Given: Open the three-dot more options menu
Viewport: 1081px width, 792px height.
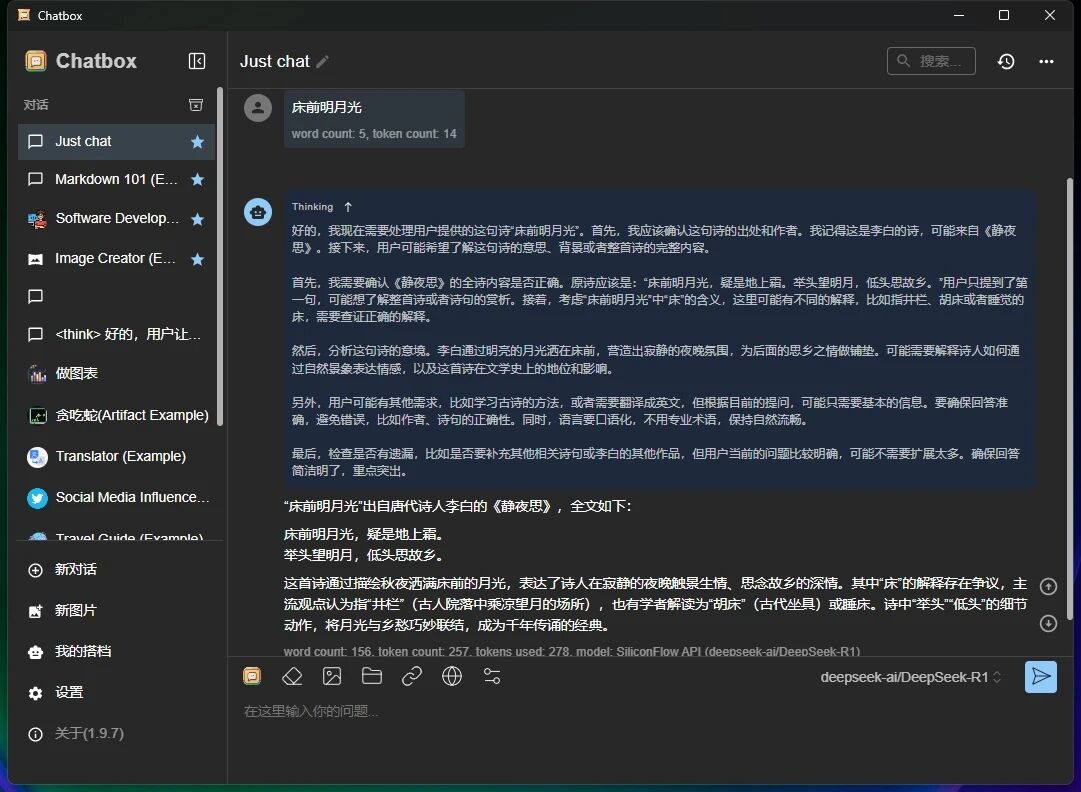Looking at the screenshot, I should point(1046,61).
